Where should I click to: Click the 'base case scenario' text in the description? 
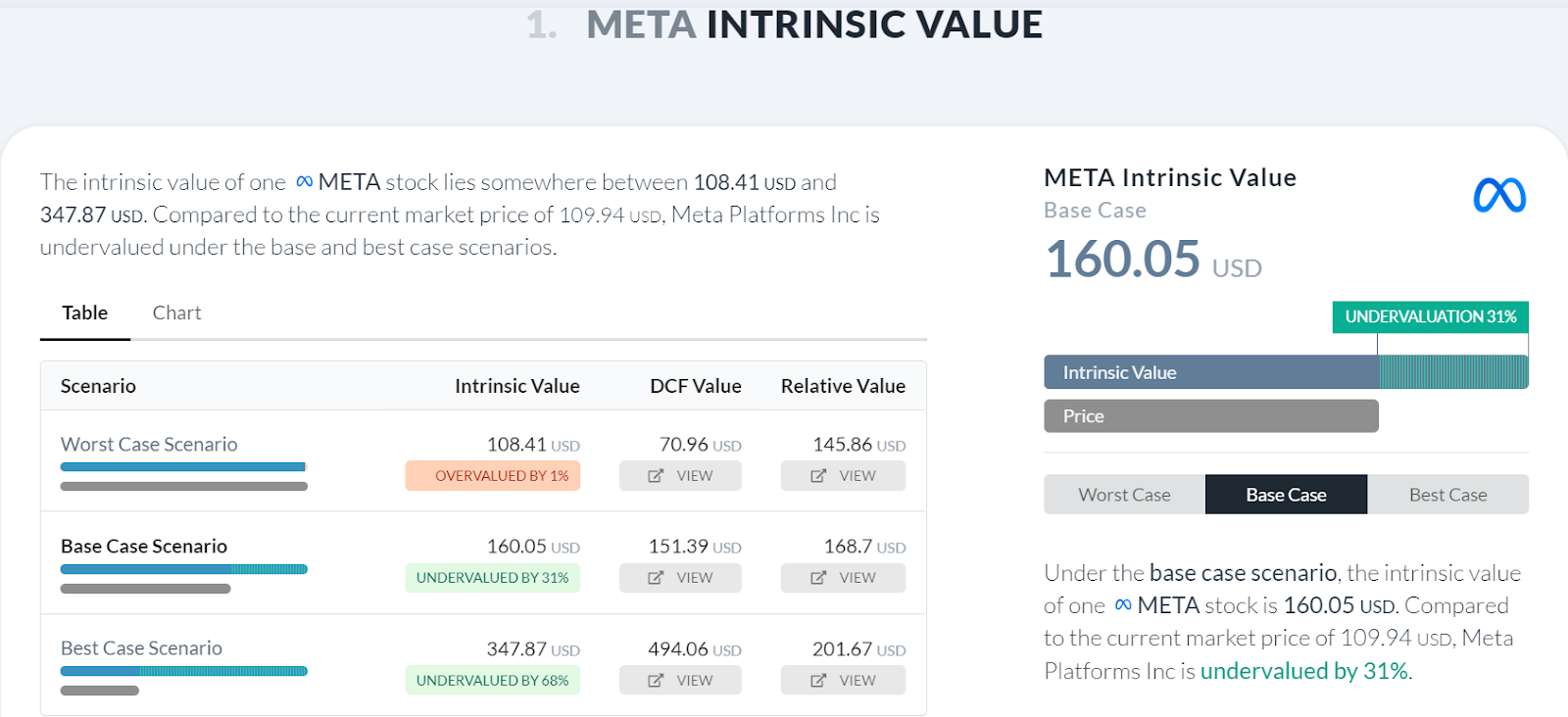pyautogui.click(x=1244, y=573)
